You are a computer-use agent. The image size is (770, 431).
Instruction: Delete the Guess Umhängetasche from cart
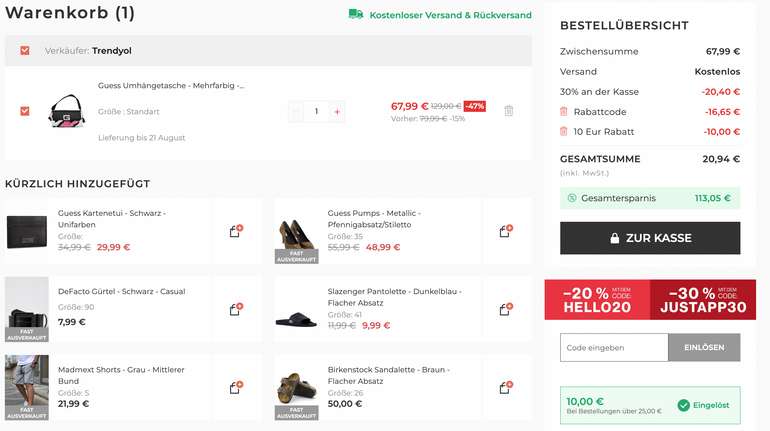pos(508,111)
